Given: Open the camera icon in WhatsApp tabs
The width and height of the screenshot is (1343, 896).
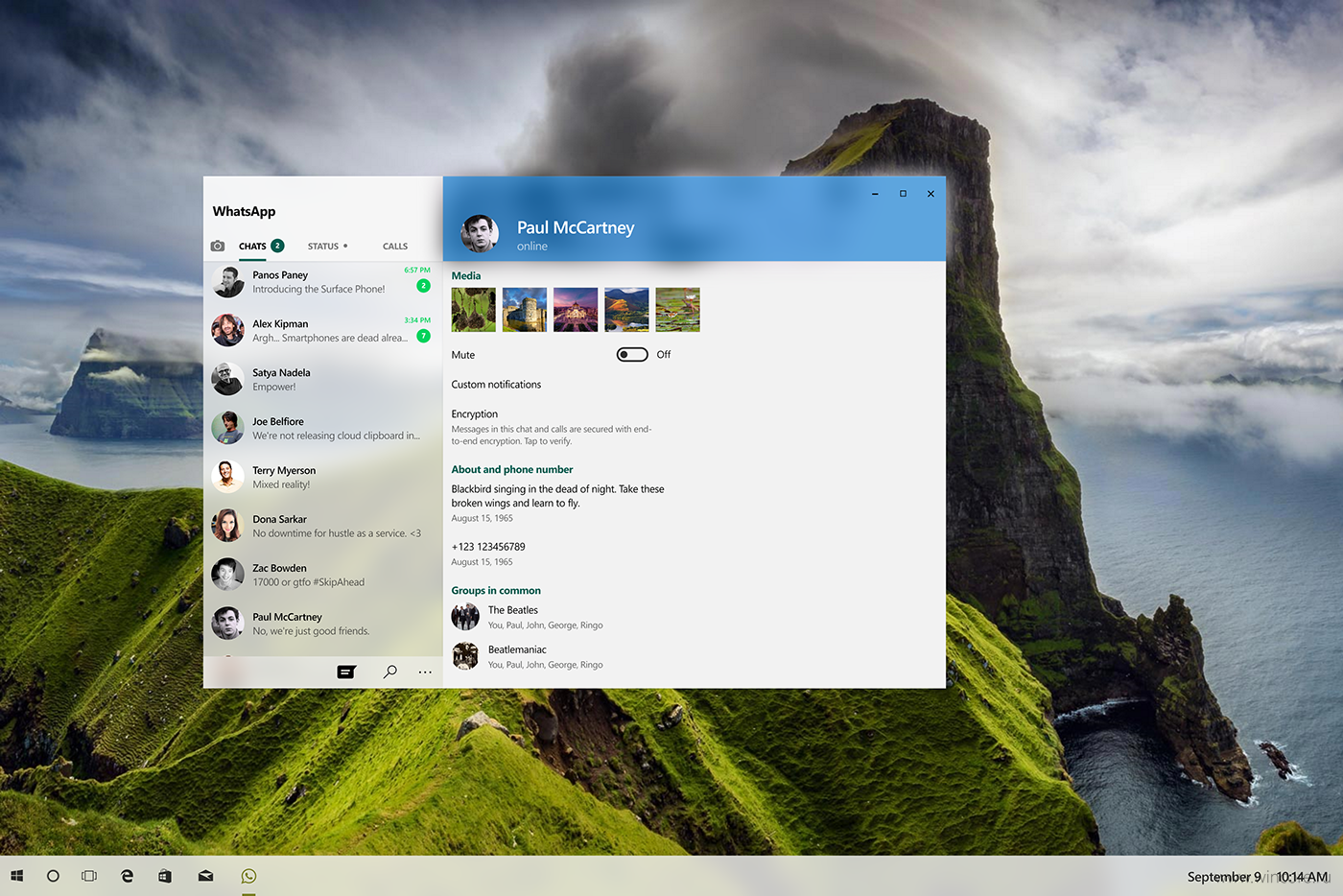Looking at the screenshot, I should [218, 247].
